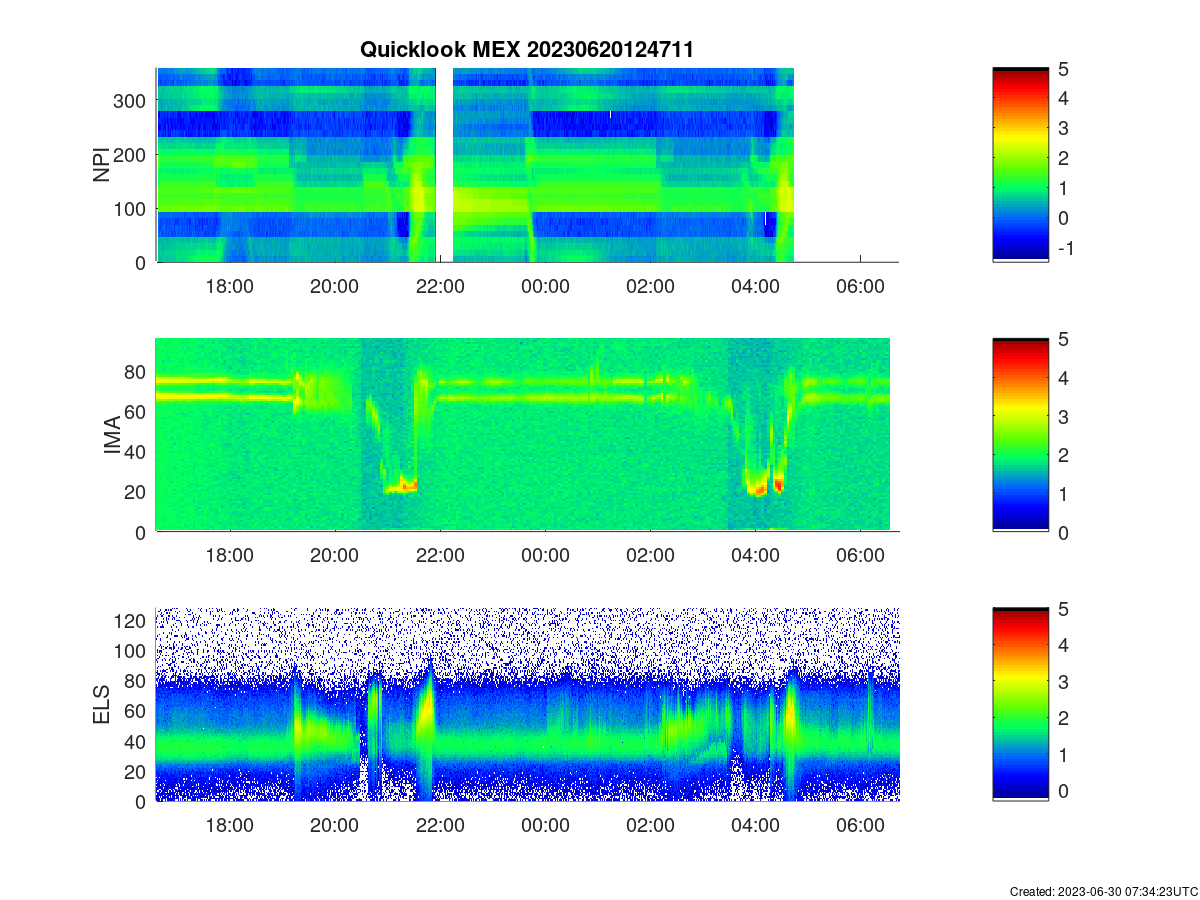Click the 22:00 tick on NPI time axis
The width and height of the screenshot is (1200, 900).
point(440,286)
